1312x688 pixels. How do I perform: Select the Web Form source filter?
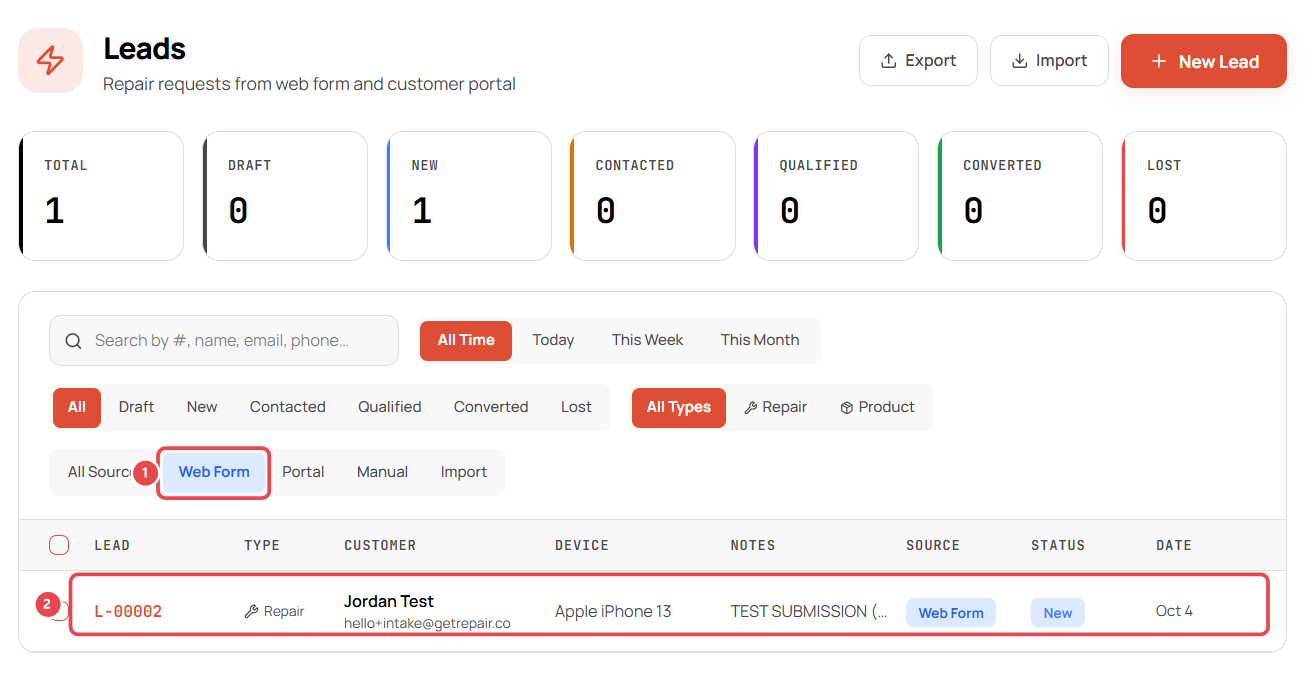[214, 472]
